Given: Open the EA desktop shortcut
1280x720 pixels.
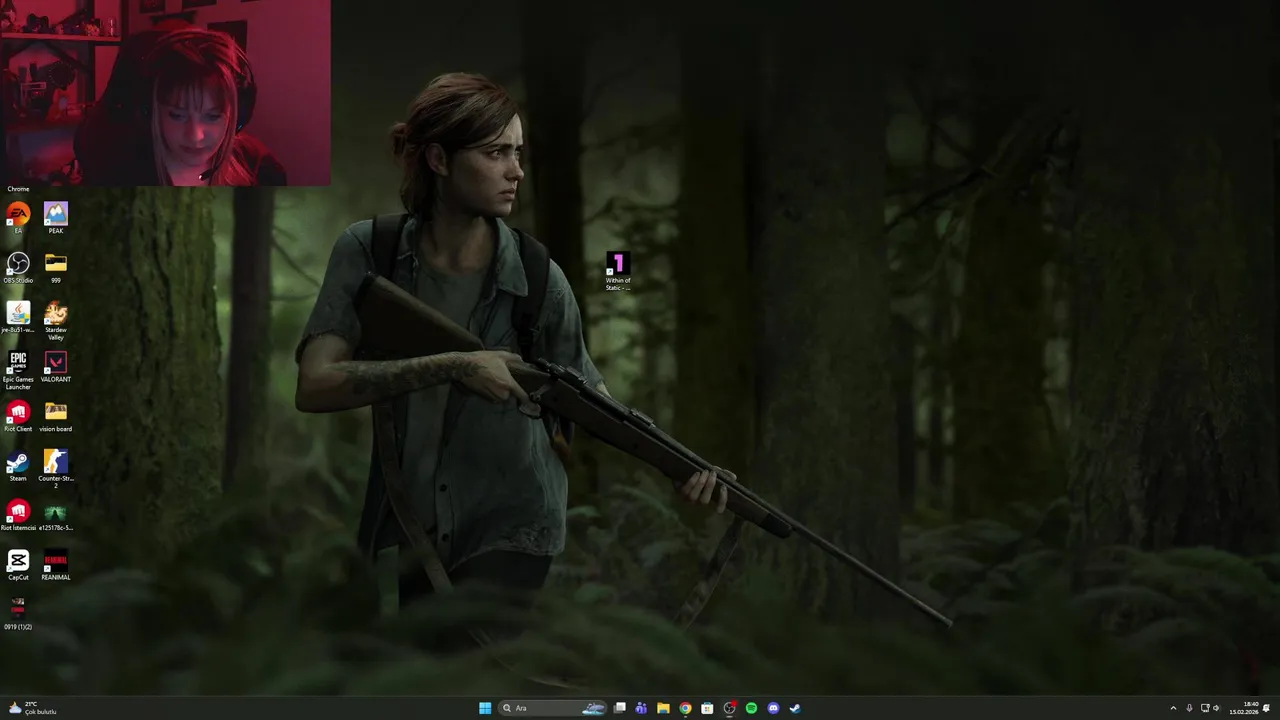Looking at the screenshot, I should (x=18, y=218).
